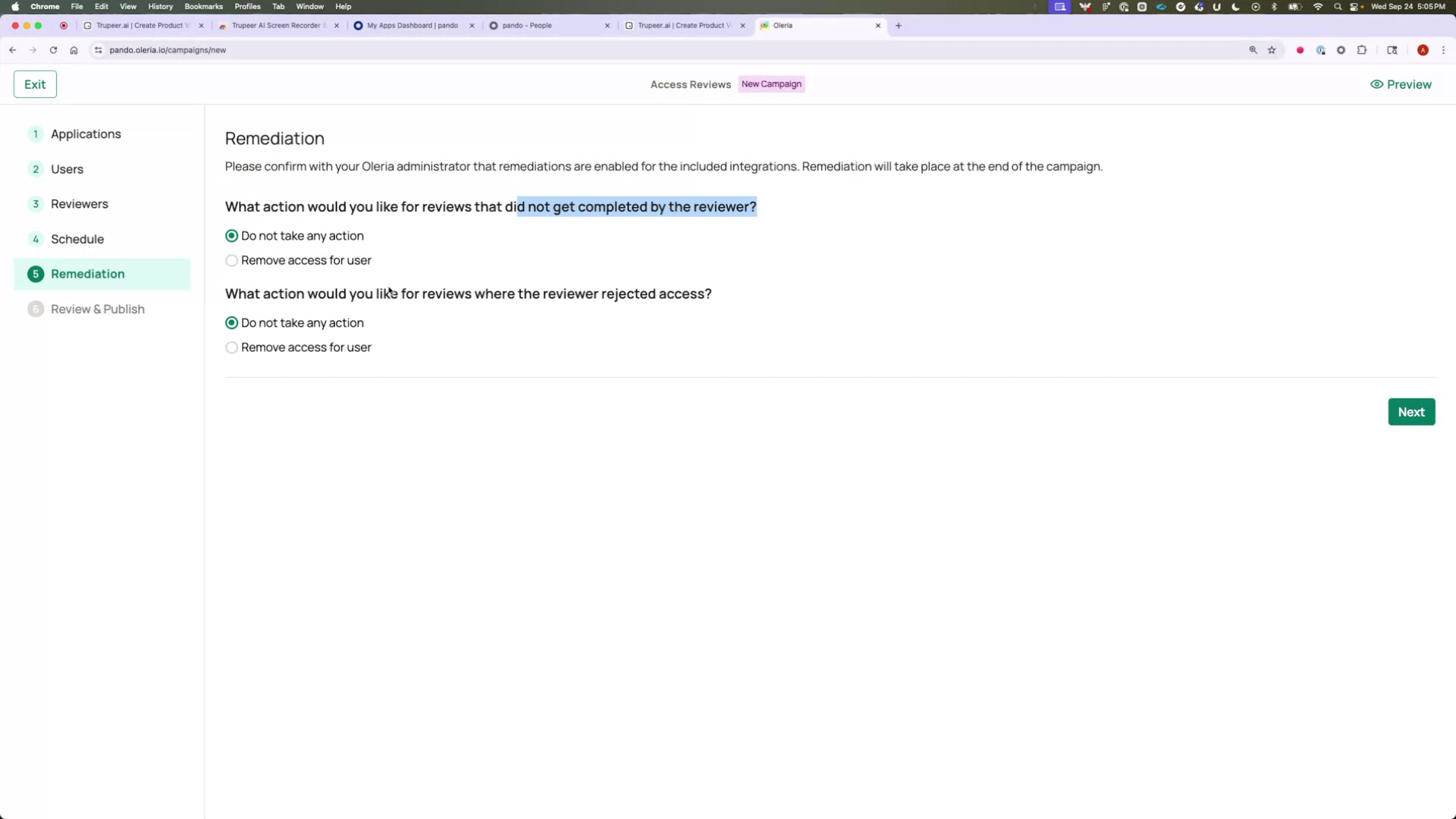Select Do not take any action for rejected access
Image resolution: width=1456 pixels, height=819 pixels.
[x=231, y=322]
